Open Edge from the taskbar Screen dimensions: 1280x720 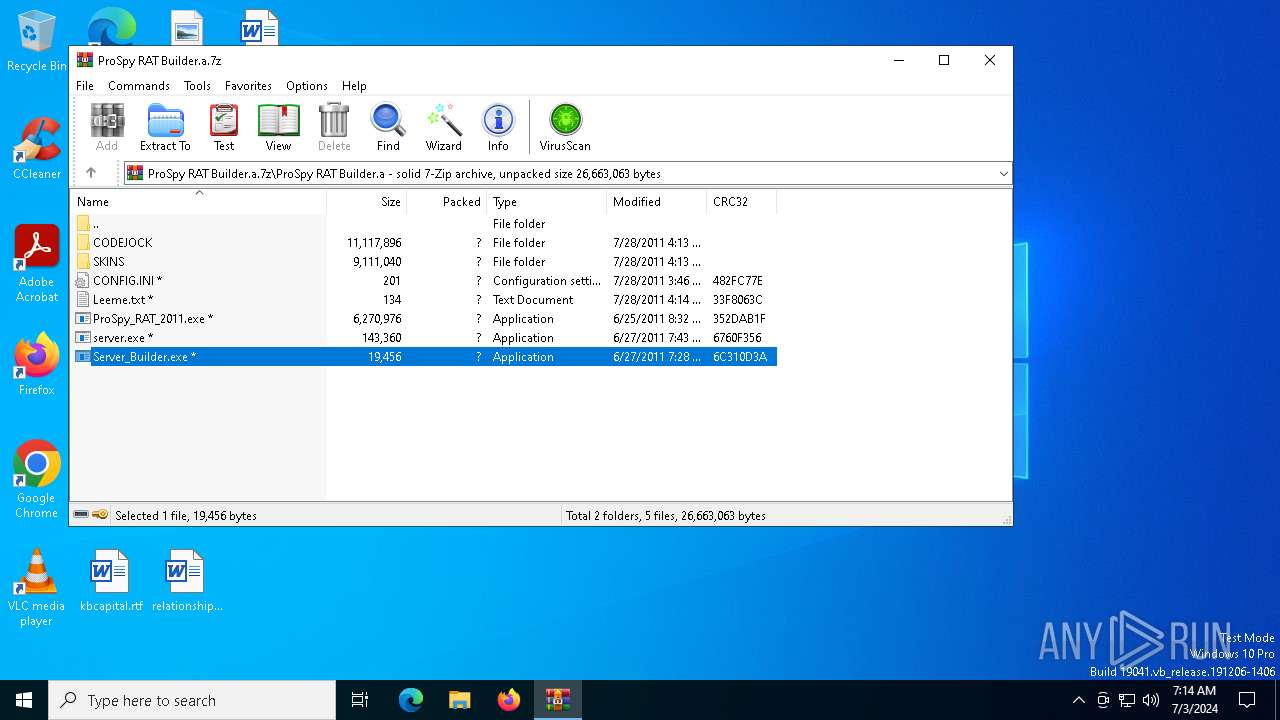click(411, 700)
